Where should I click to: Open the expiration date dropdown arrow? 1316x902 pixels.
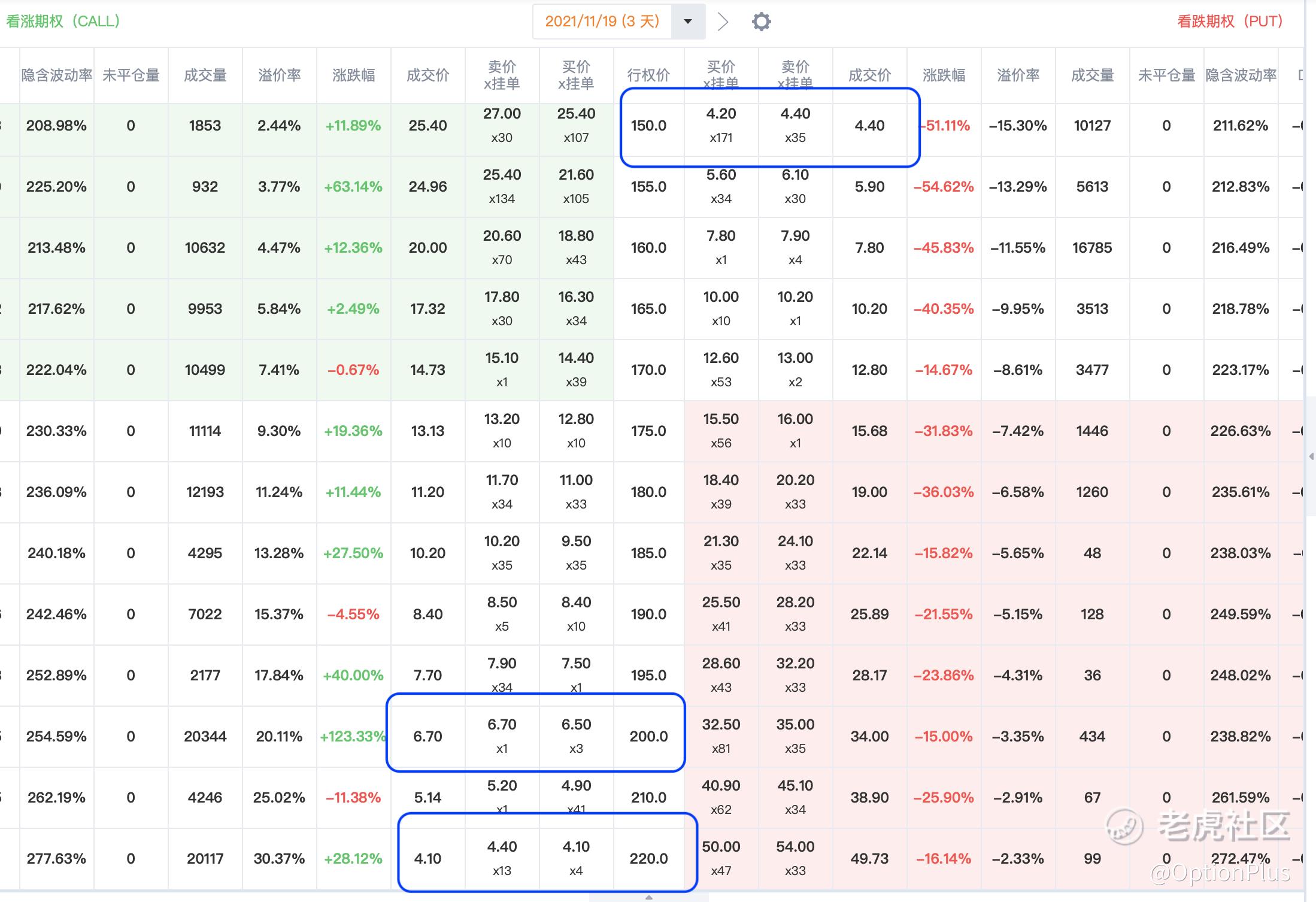(688, 22)
